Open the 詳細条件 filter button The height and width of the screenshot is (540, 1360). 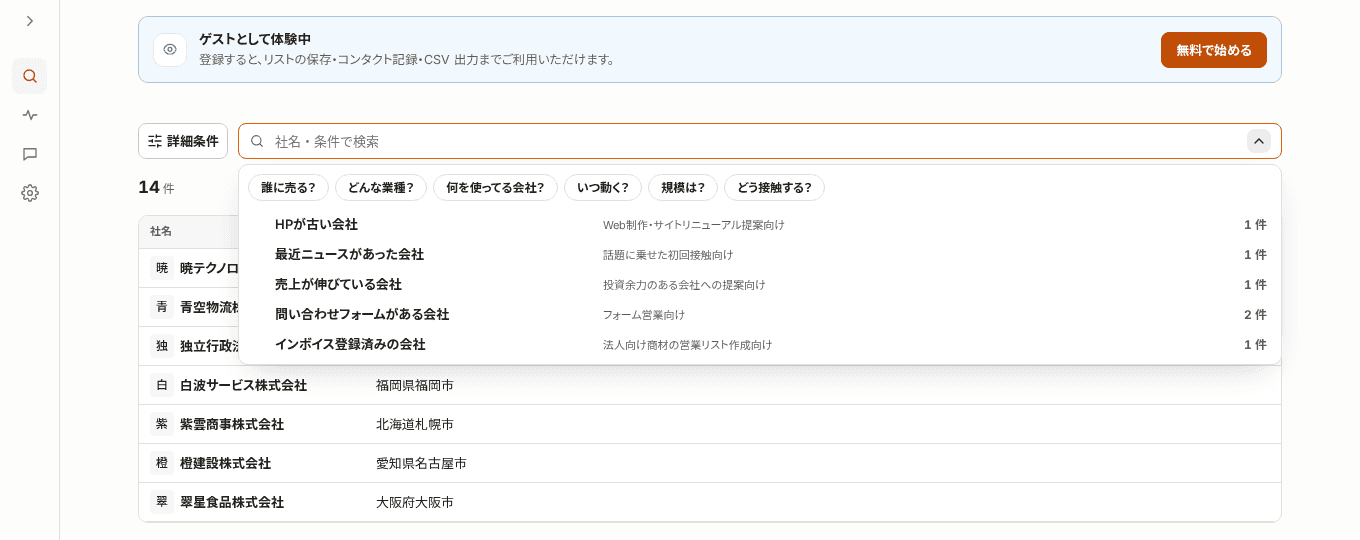(x=183, y=141)
